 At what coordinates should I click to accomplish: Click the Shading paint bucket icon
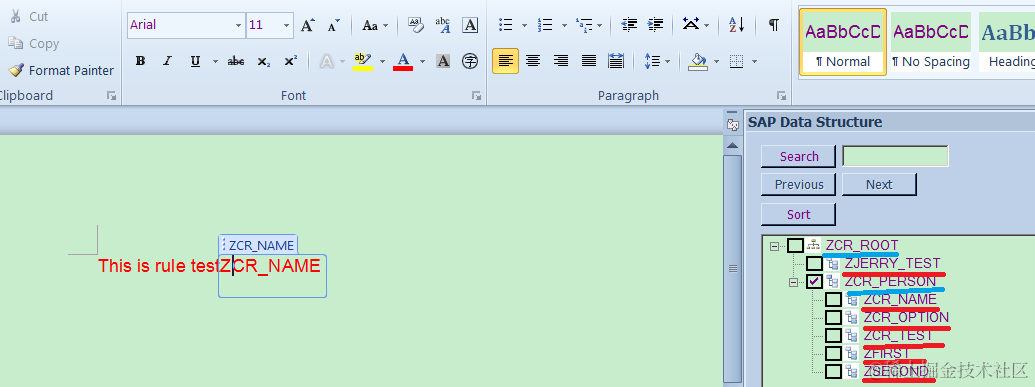[x=698, y=61]
